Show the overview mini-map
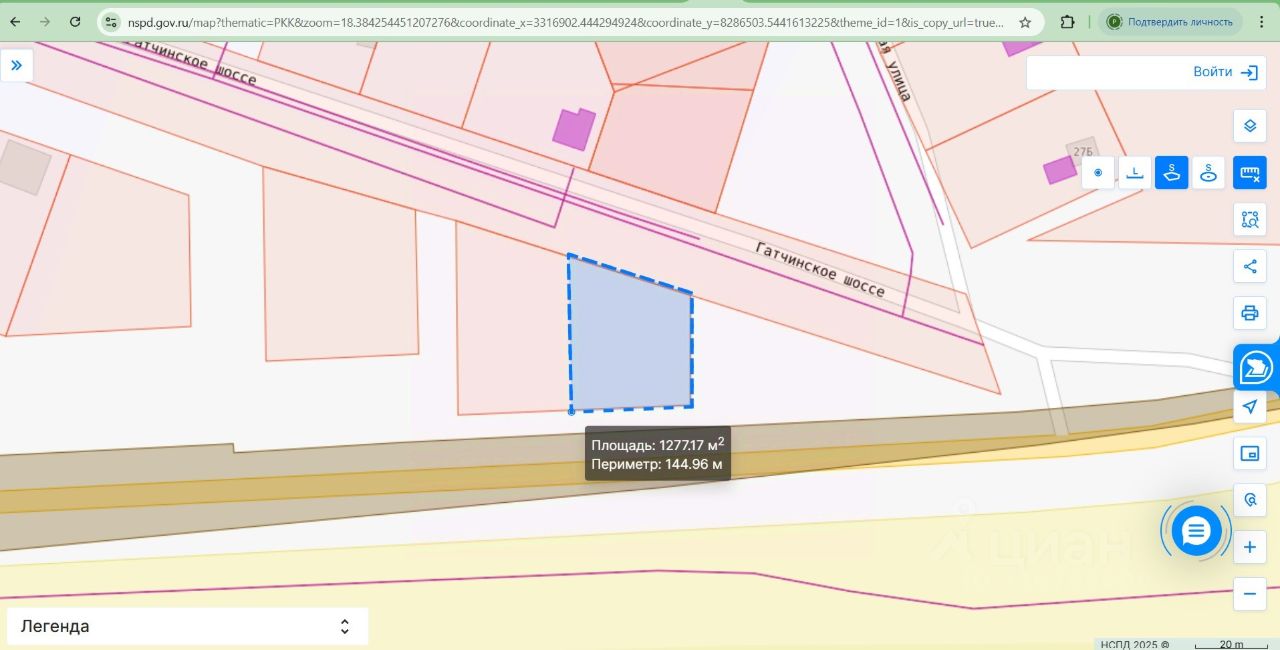Screen dimensions: 1280x650 [1249, 454]
